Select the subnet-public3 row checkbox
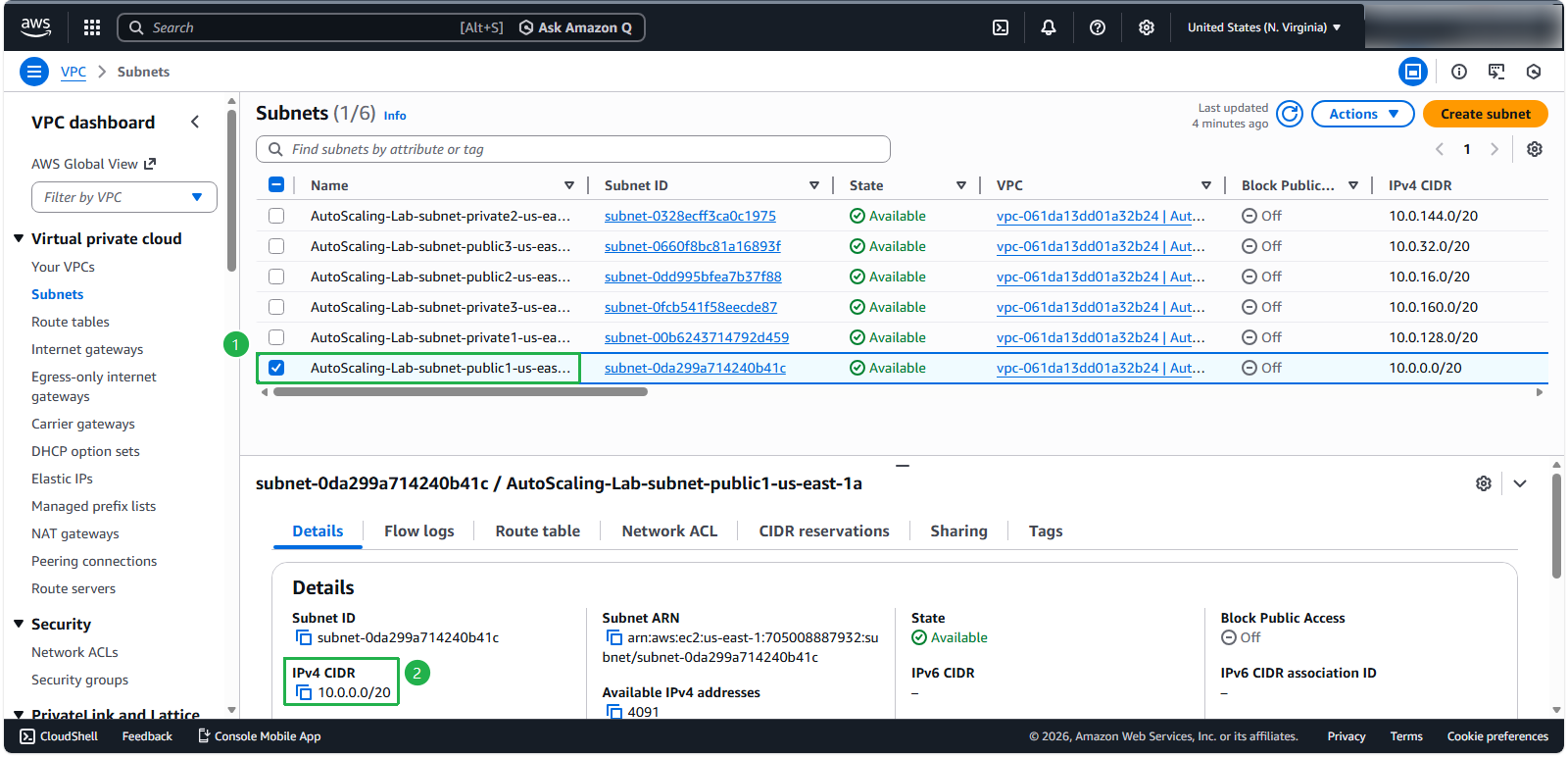 click(x=276, y=246)
